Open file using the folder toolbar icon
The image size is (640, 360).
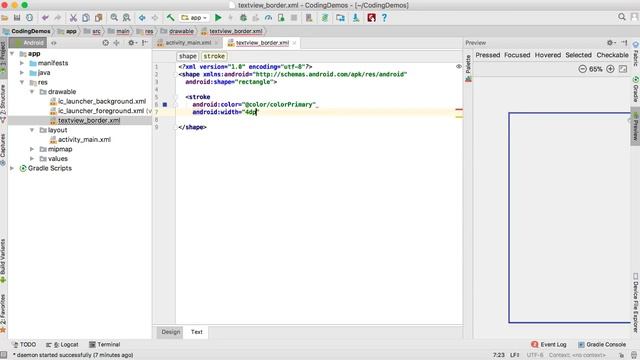click(x=4, y=18)
